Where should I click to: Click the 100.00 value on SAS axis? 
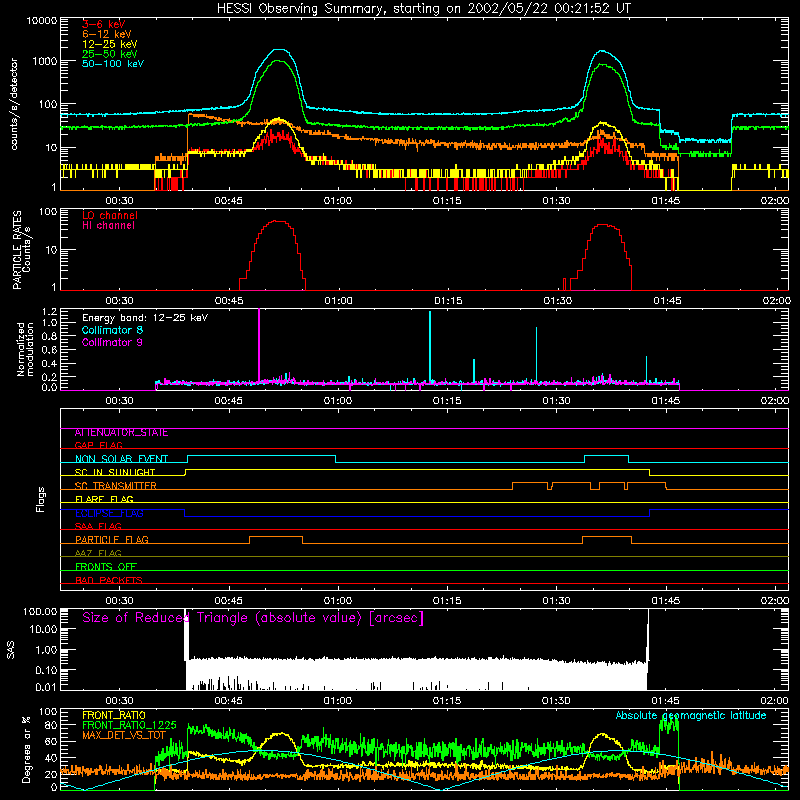[x=40, y=612]
